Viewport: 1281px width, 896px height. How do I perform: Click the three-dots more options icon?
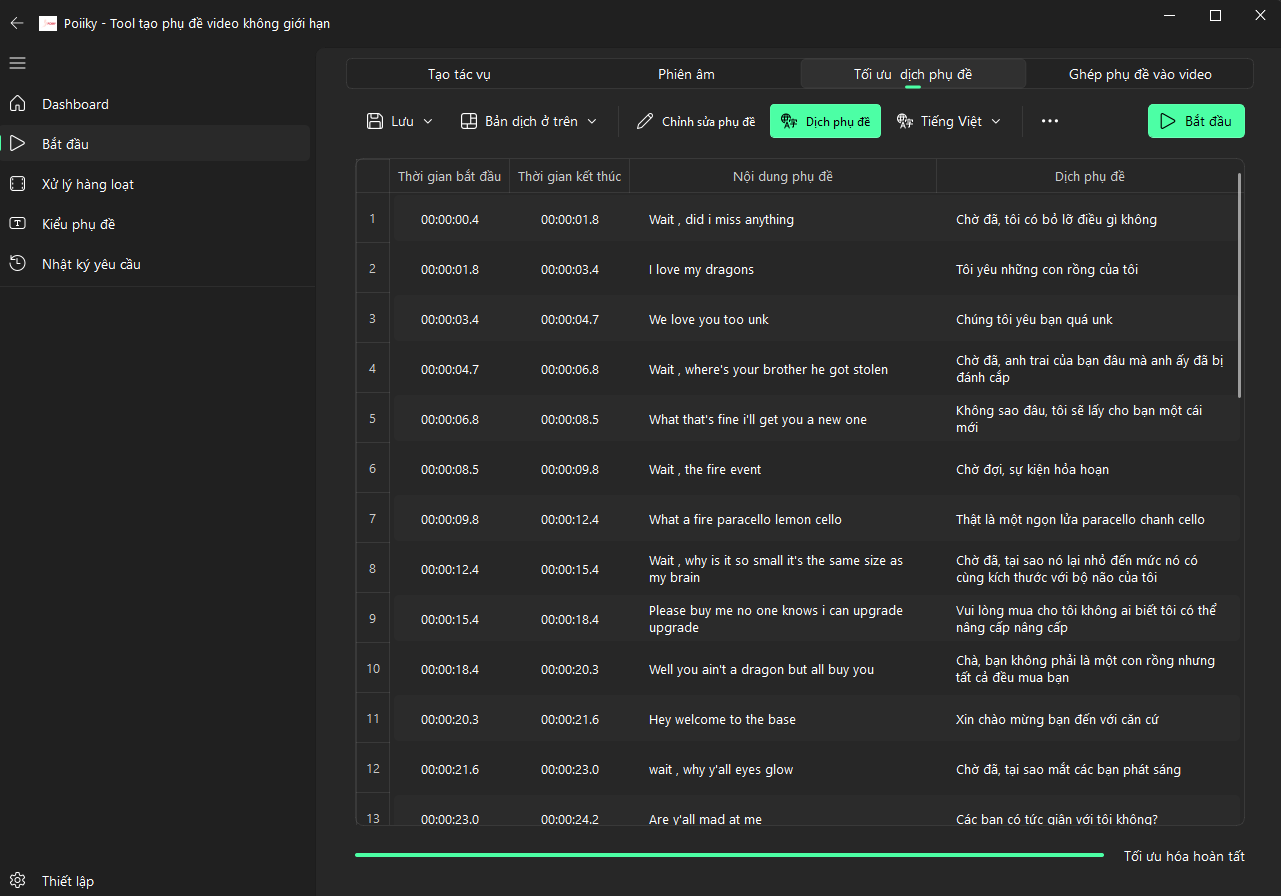[x=1049, y=121]
